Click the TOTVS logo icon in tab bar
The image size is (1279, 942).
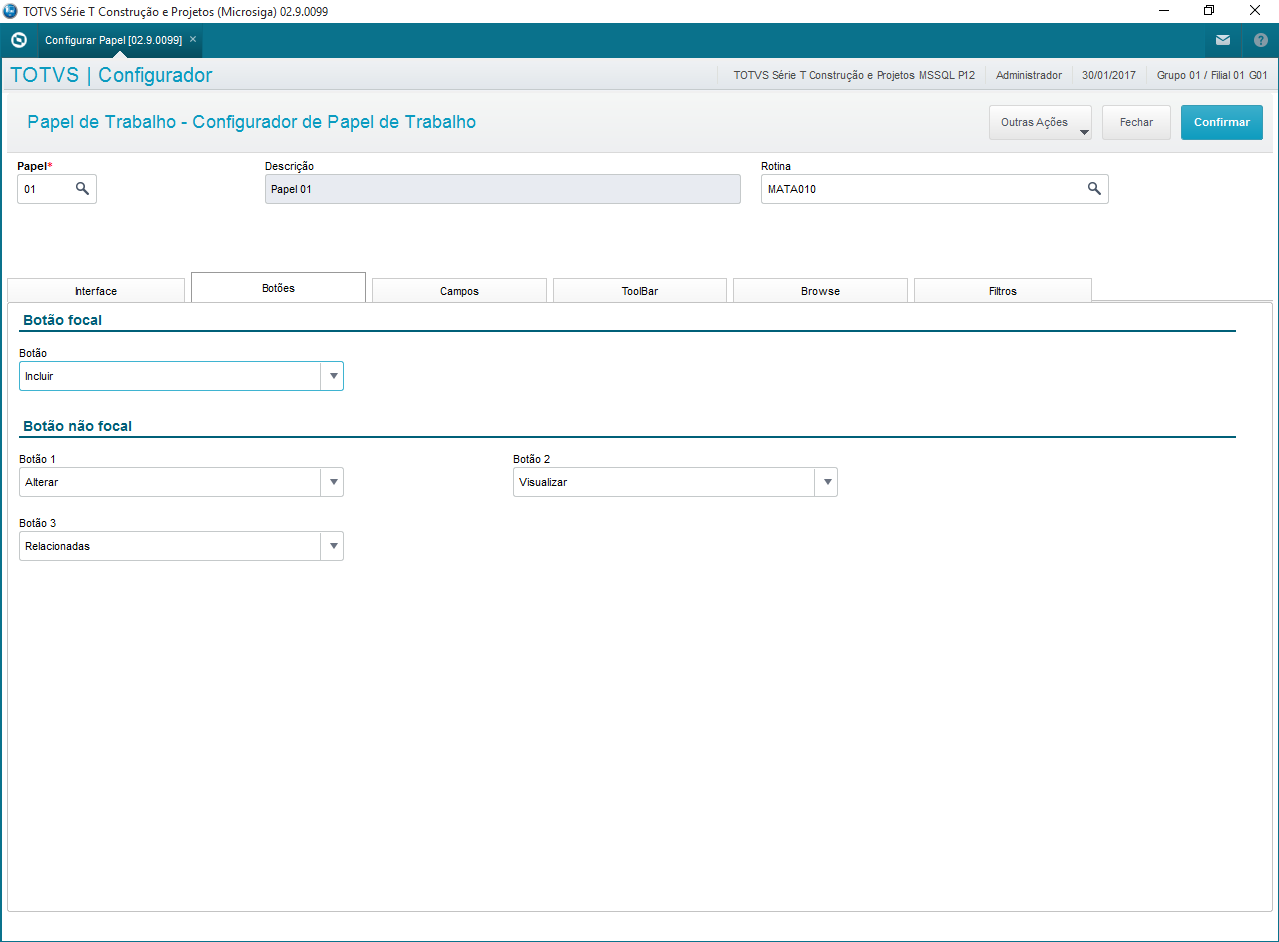tap(18, 40)
